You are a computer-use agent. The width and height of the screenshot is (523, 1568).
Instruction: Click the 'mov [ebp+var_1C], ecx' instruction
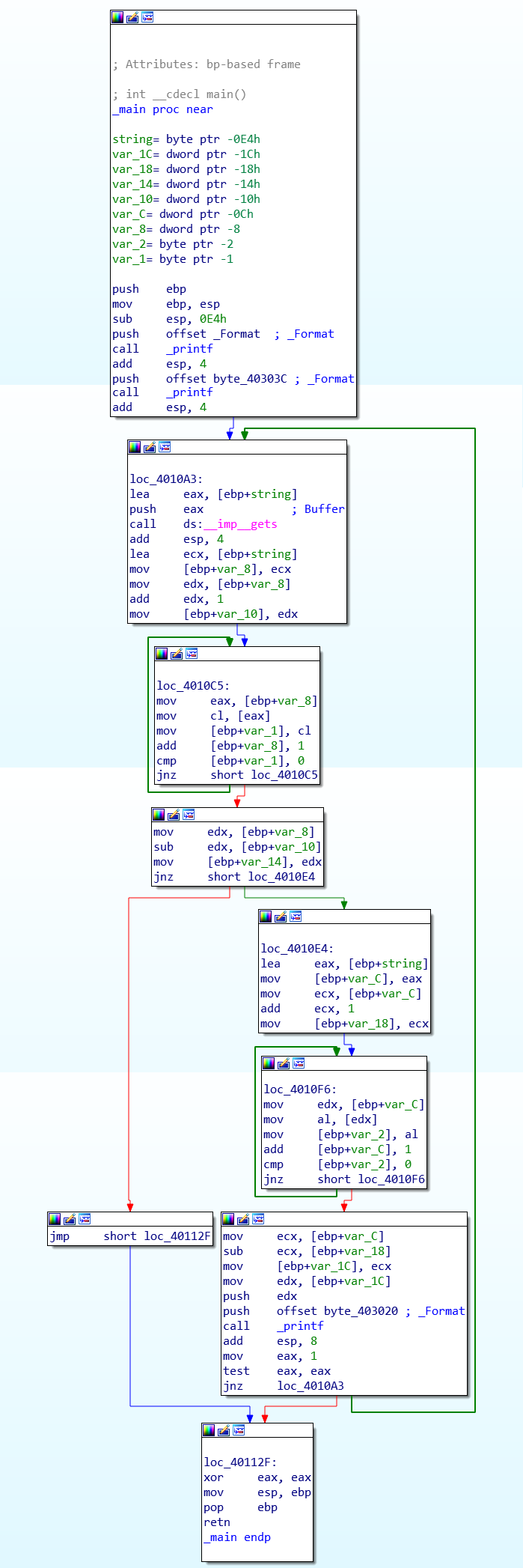[308, 1266]
